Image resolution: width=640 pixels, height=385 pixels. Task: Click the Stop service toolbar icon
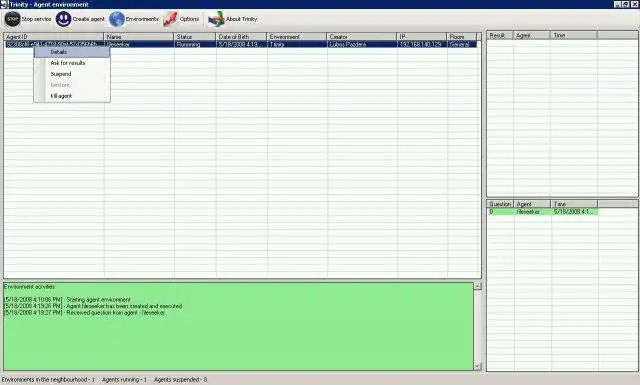(13, 19)
